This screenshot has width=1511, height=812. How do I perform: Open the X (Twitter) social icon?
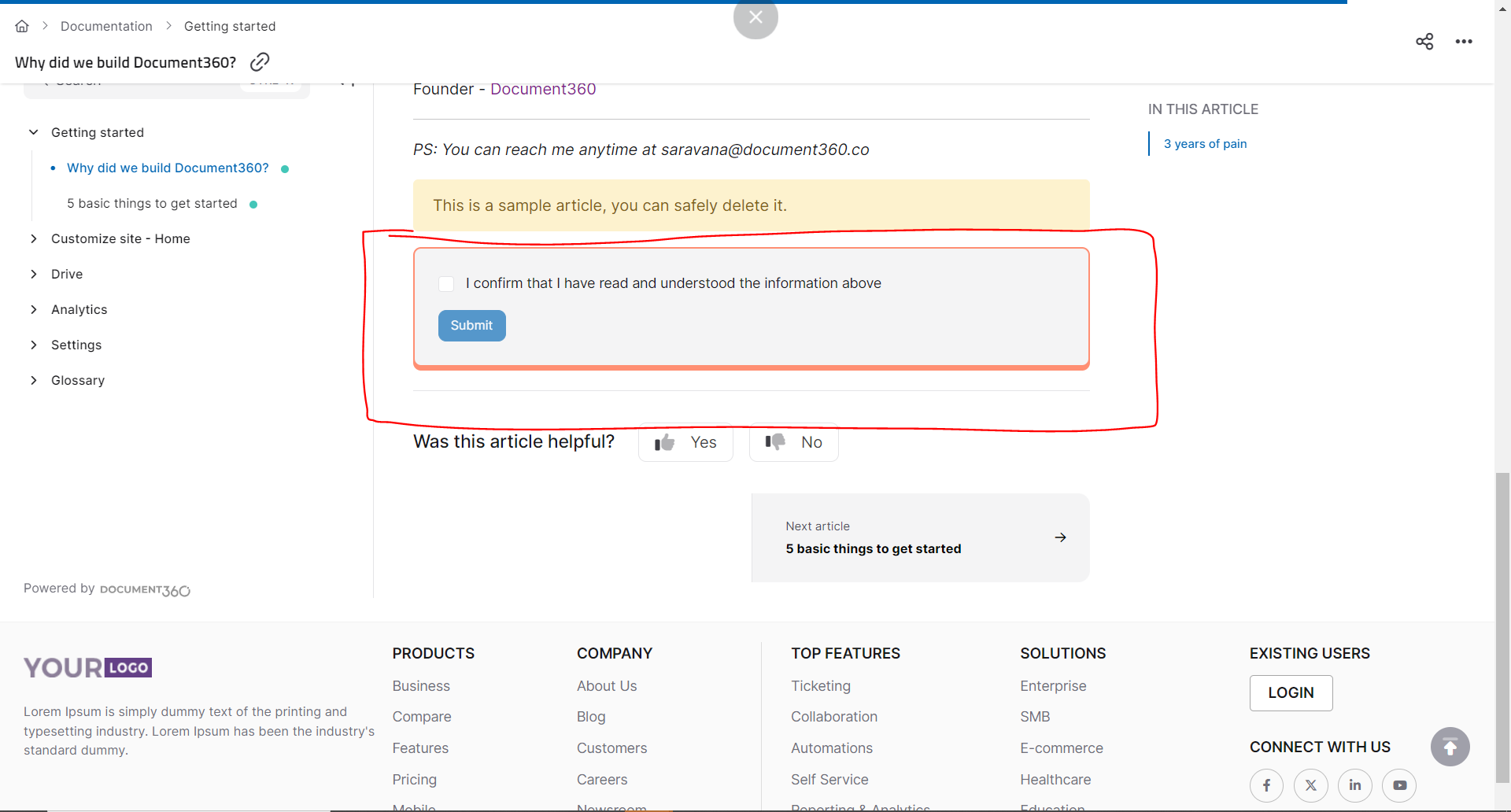click(x=1311, y=785)
